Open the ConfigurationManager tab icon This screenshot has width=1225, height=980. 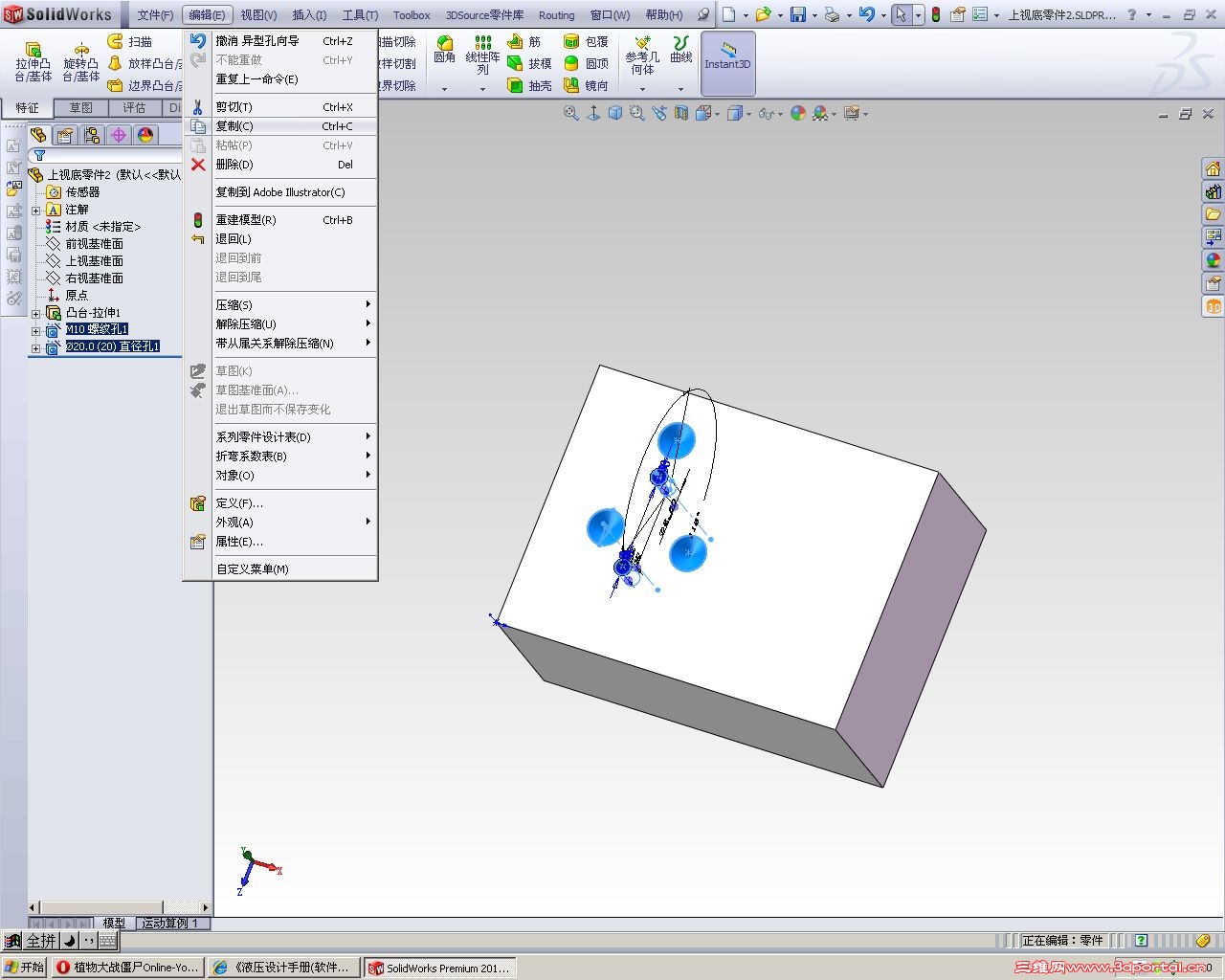pyautogui.click(x=92, y=135)
